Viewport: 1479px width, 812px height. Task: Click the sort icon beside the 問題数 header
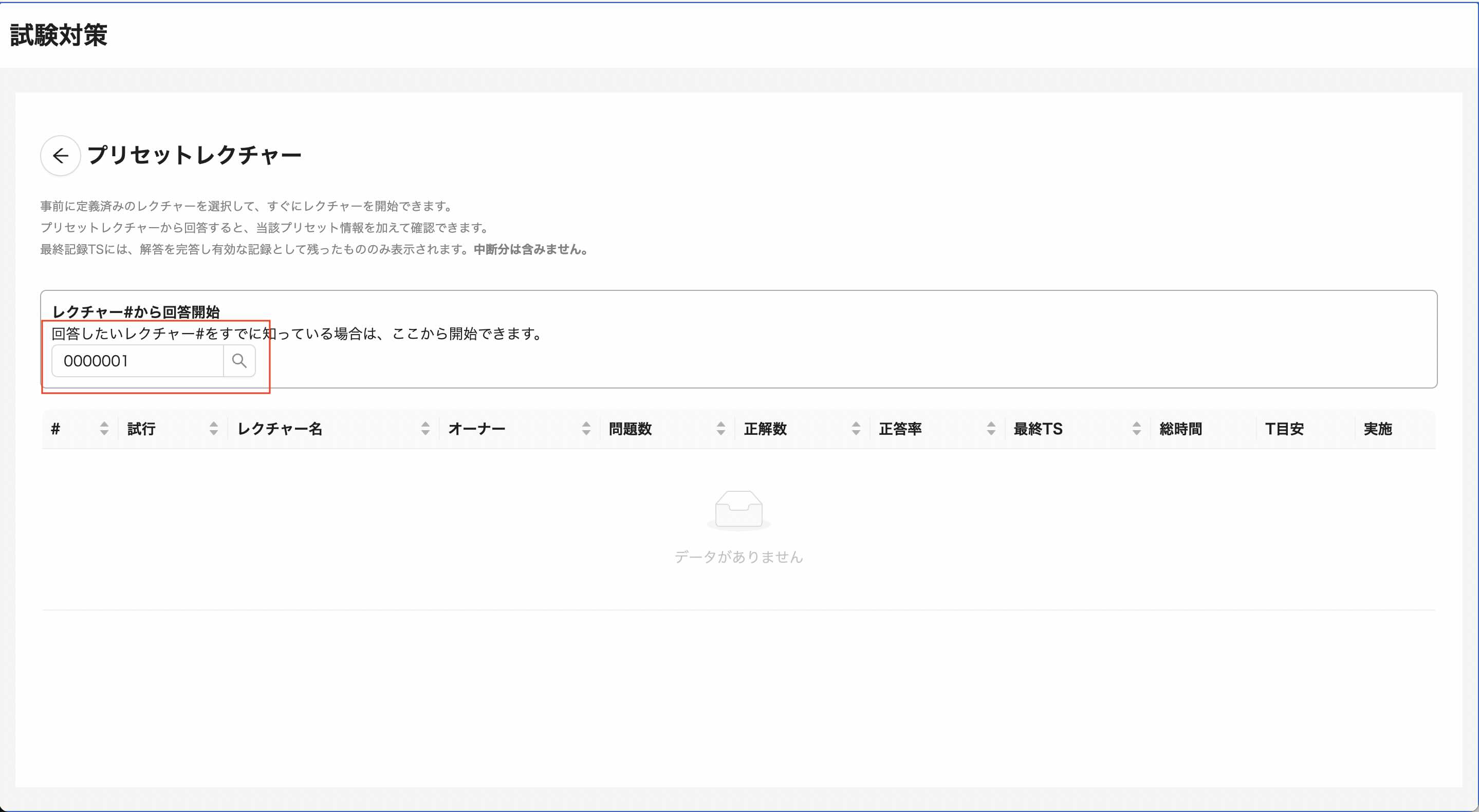721,429
